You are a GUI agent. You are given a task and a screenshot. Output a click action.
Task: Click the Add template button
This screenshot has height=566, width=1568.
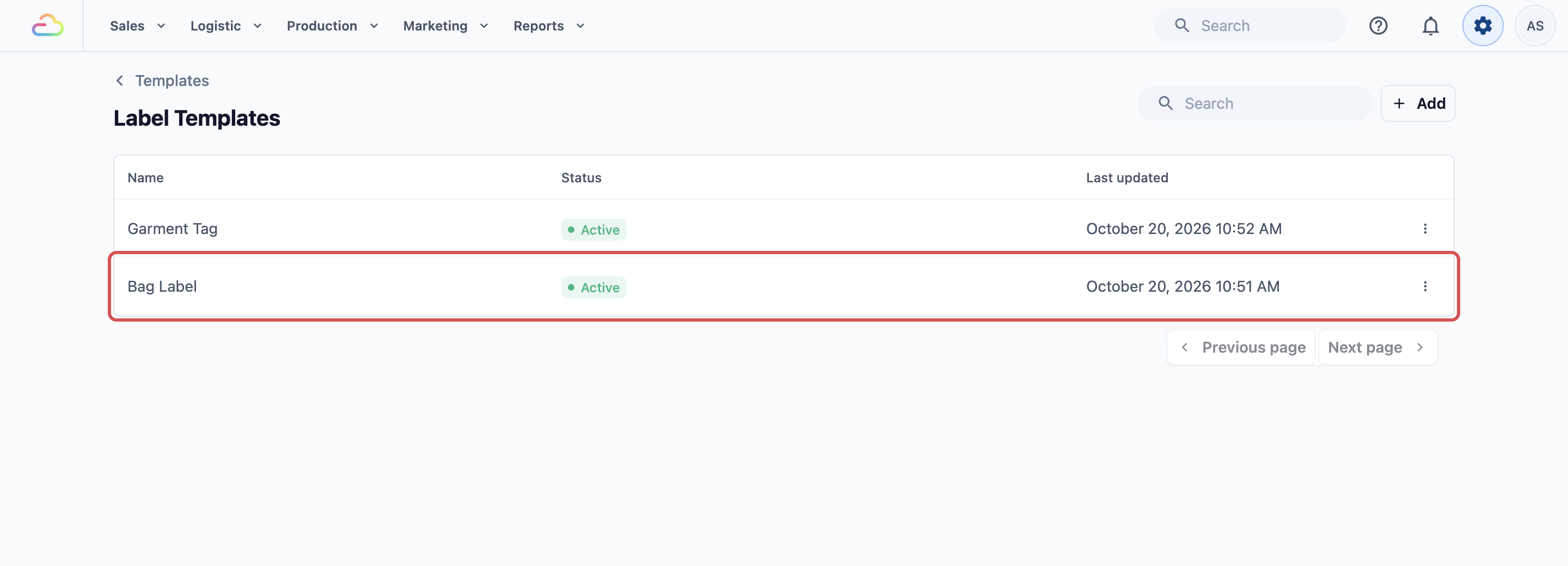click(1418, 103)
